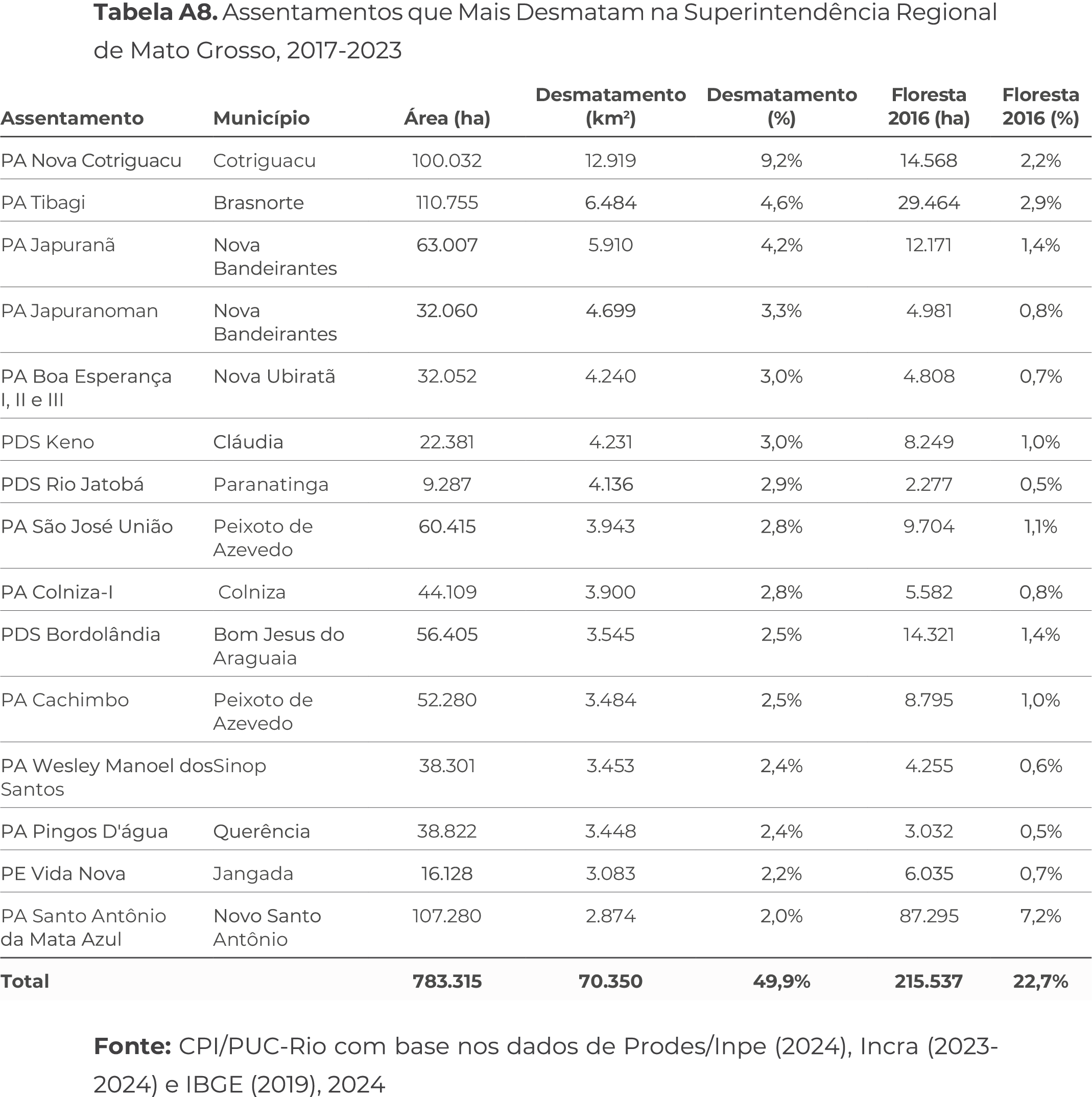1092x1097 pixels.
Task: Select the 'Cotriguacu' município cell
Action: pos(264,161)
